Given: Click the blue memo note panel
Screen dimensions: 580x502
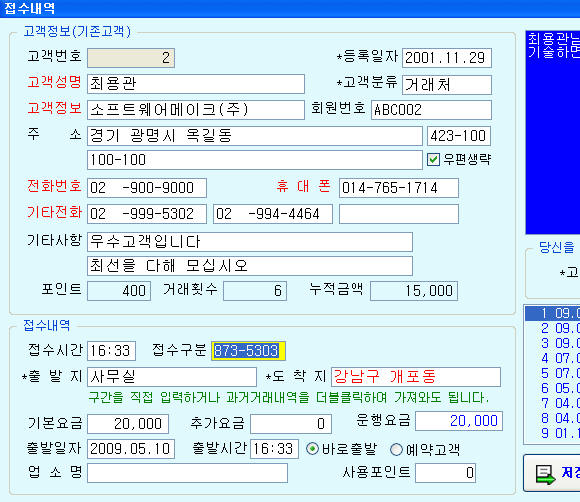Looking at the screenshot, I should click(553, 132).
